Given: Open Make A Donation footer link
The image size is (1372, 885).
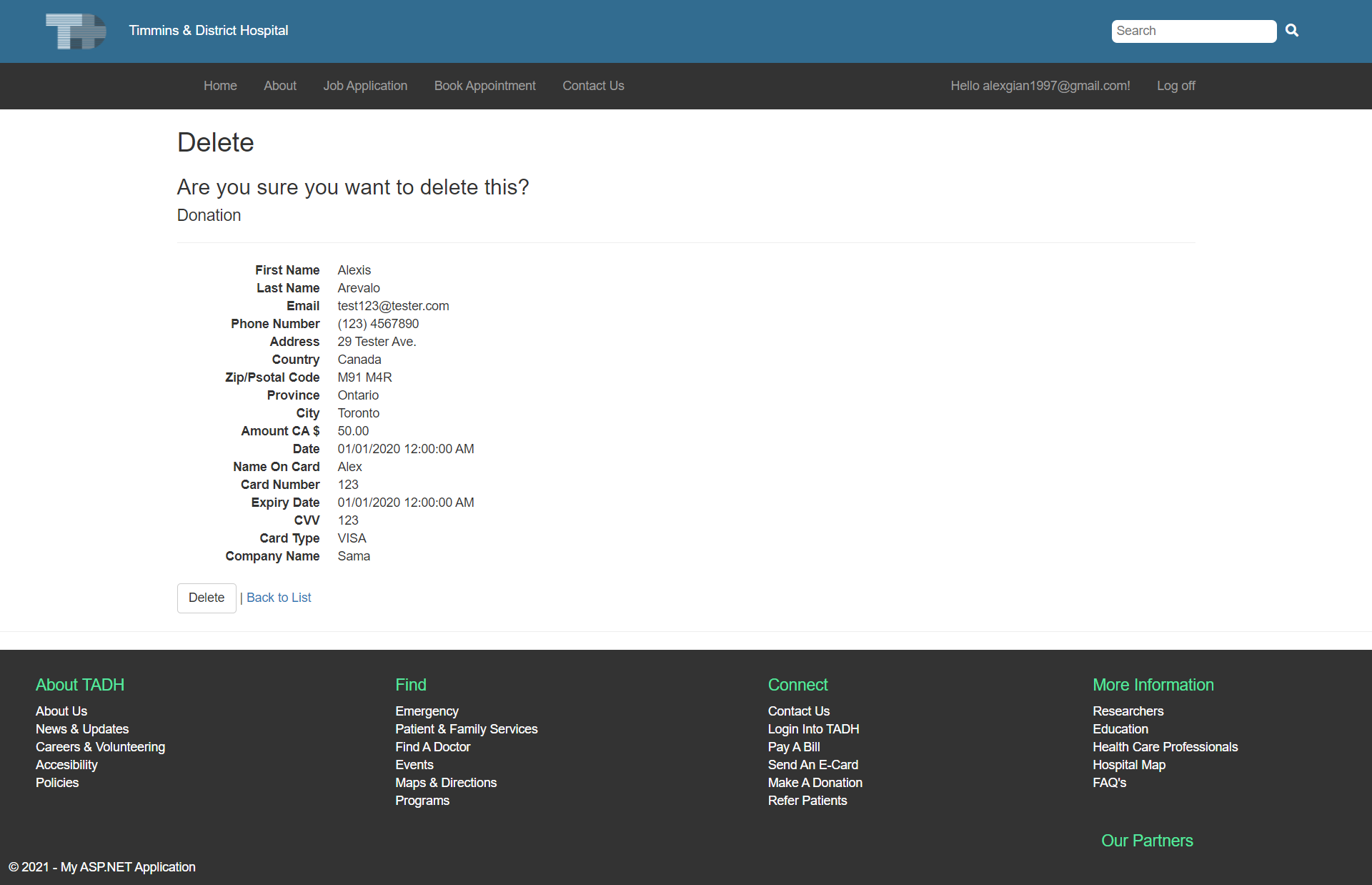Looking at the screenshot, I should 815,783.
